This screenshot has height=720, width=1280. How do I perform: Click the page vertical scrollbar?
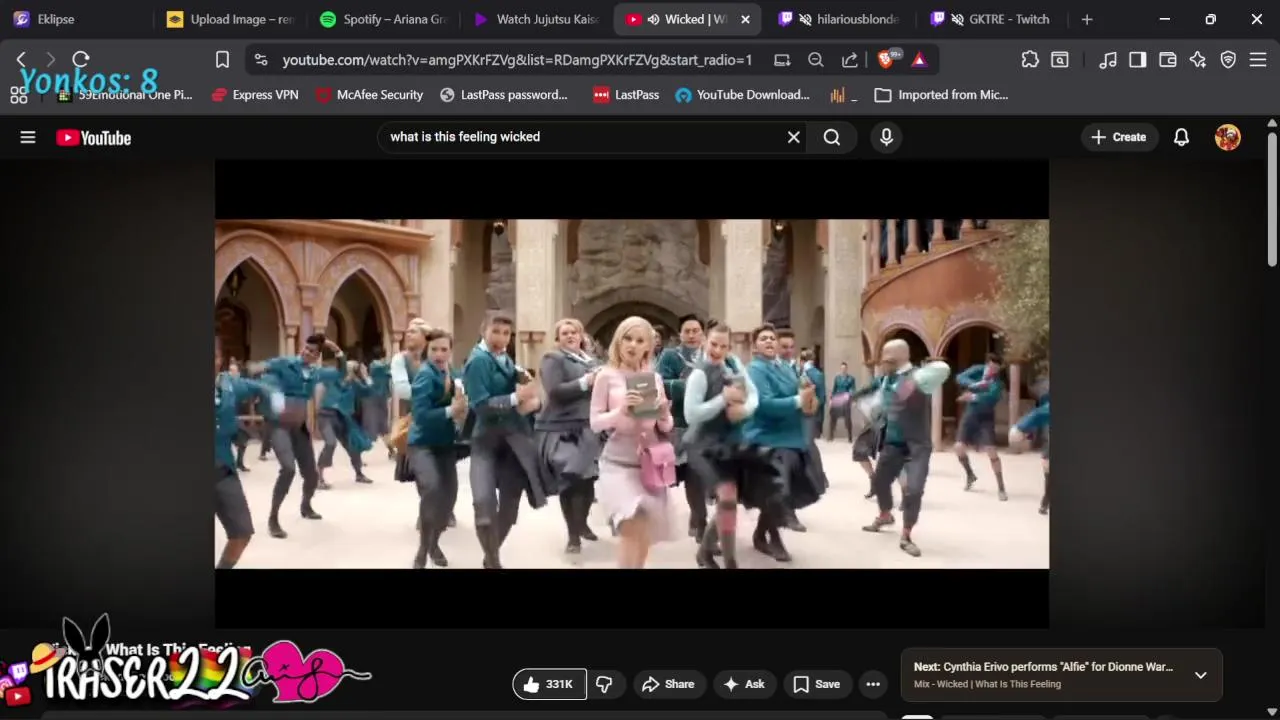point(1272,200)
